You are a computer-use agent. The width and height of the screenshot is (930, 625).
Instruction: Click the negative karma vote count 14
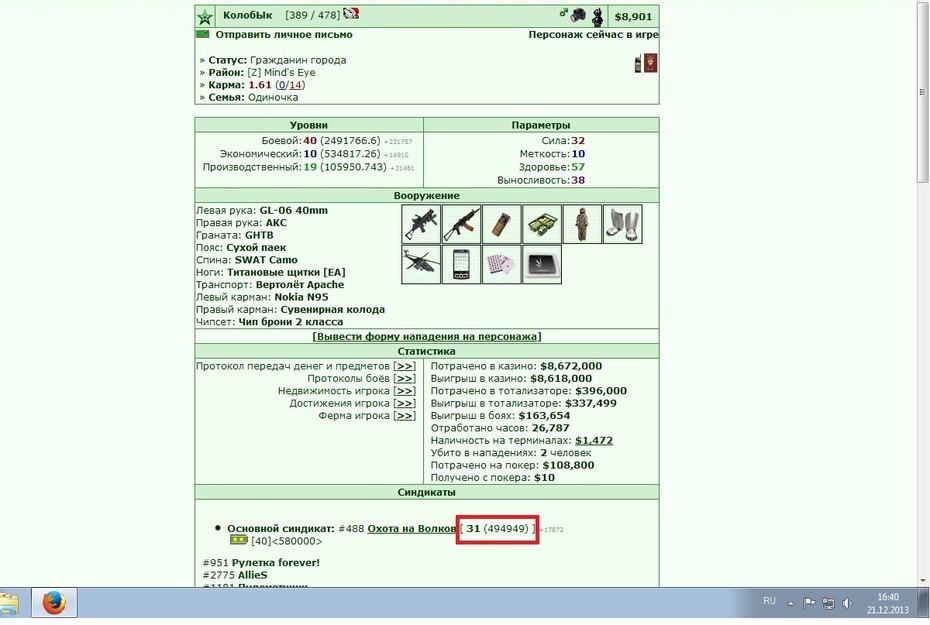point(295,85)
